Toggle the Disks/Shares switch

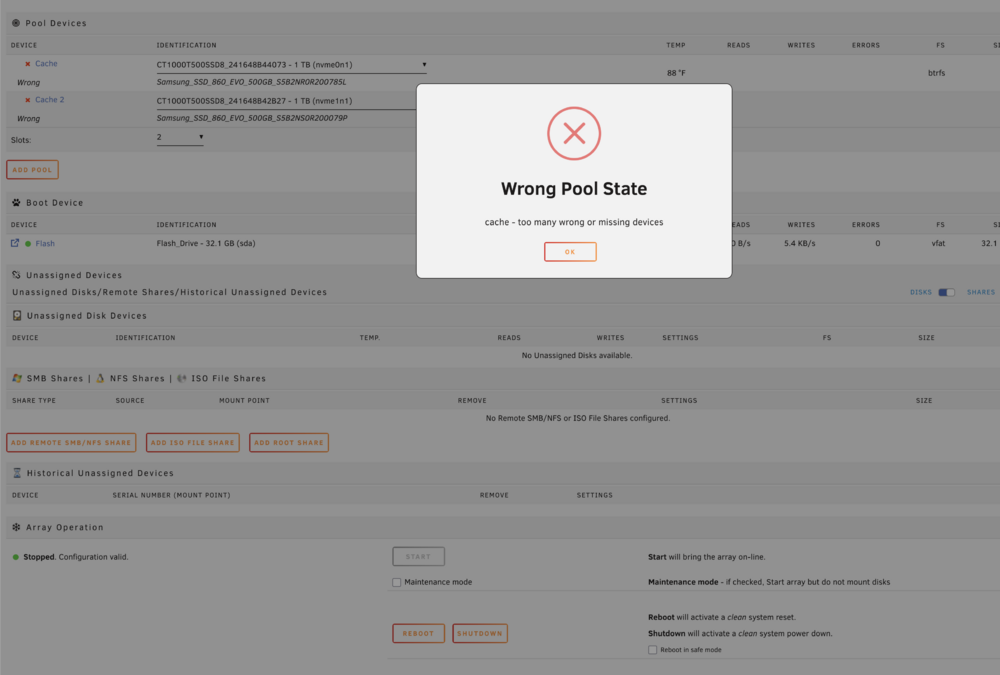(x=946, y=292)
